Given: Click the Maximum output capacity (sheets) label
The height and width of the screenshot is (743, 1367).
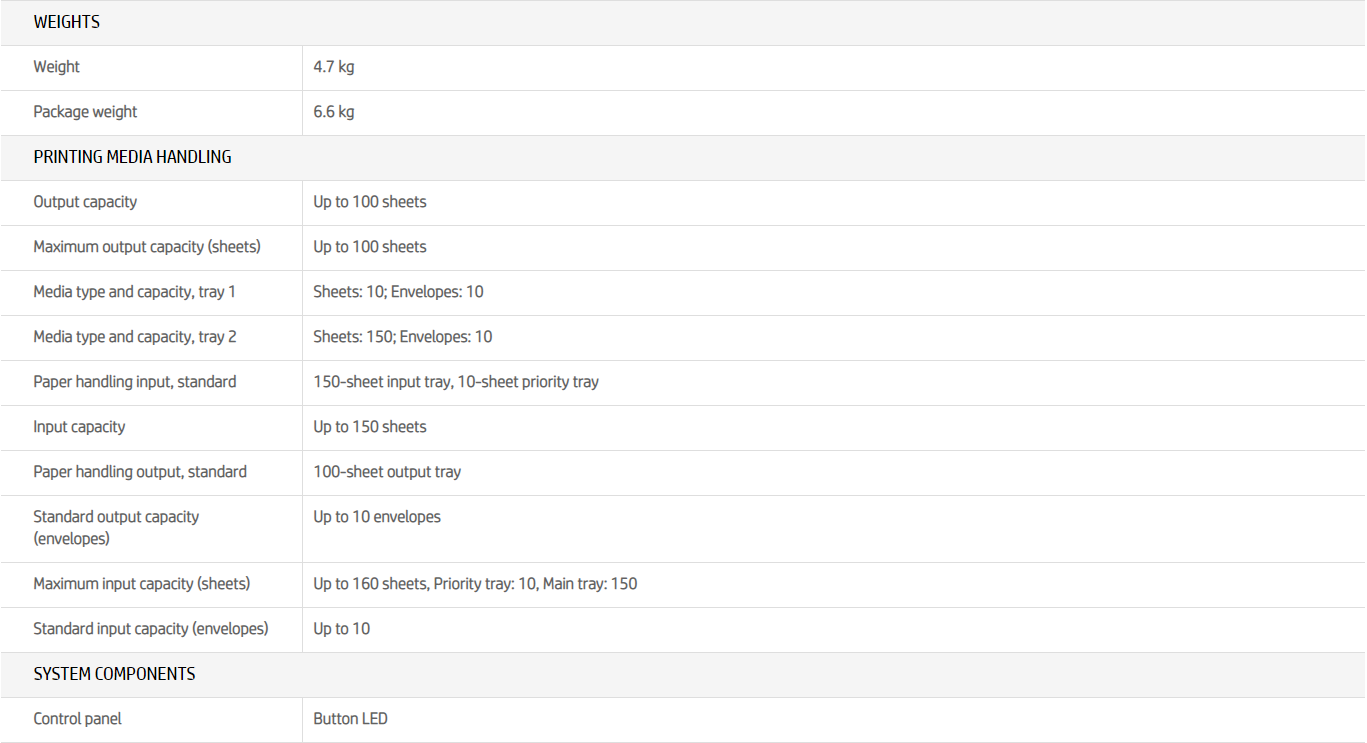Looking at the screenshot, I should pos(147,247).
